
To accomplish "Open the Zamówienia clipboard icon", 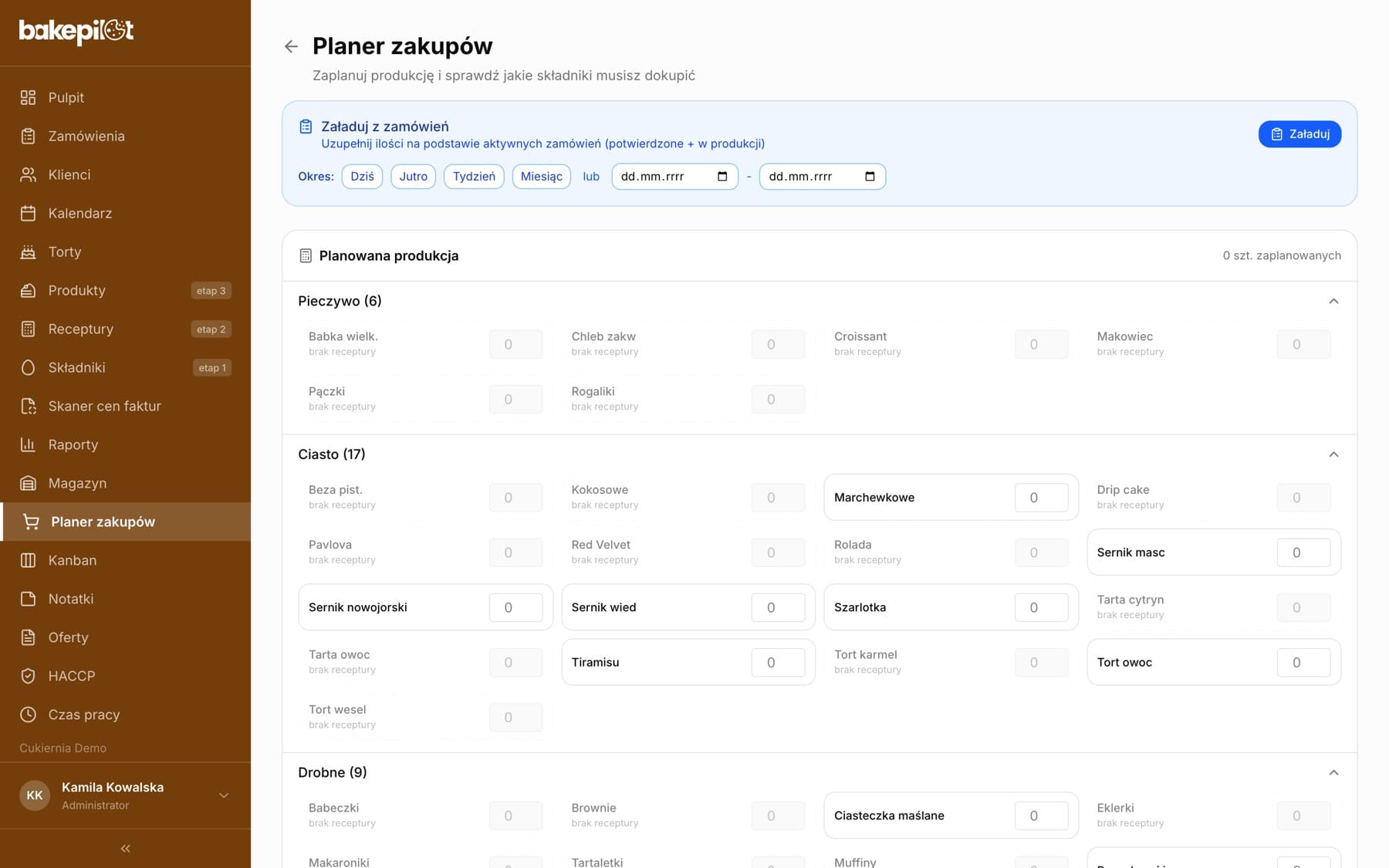I will tap(29, 136).
